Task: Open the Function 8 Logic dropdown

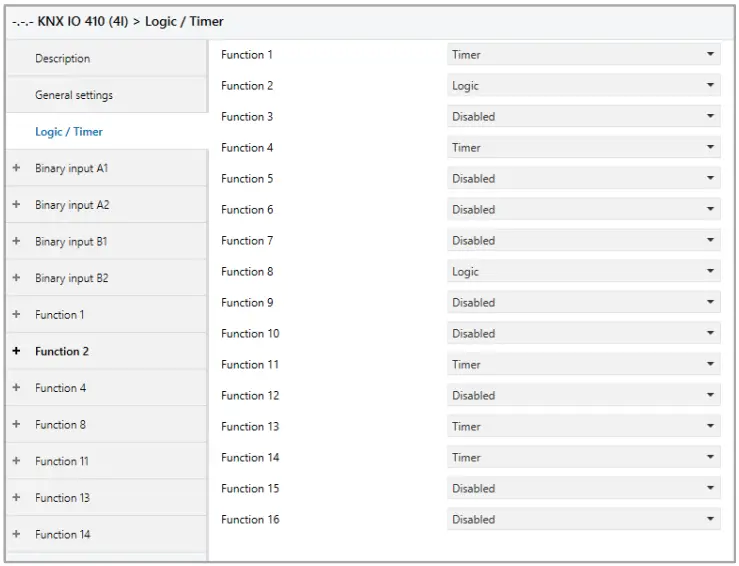Action: click(x=583, y=271)
